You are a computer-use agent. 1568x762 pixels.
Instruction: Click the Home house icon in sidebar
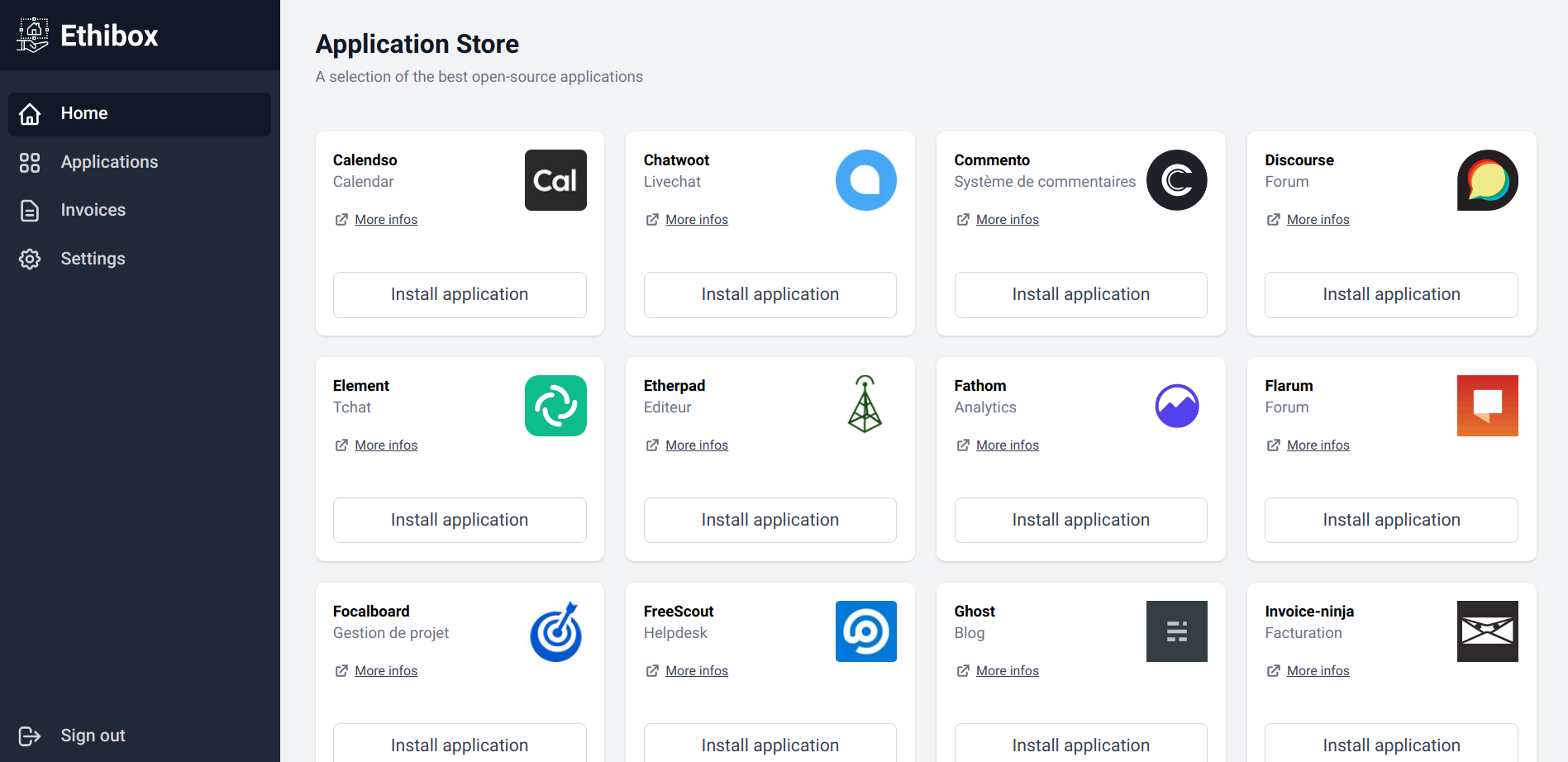(30, 114)
